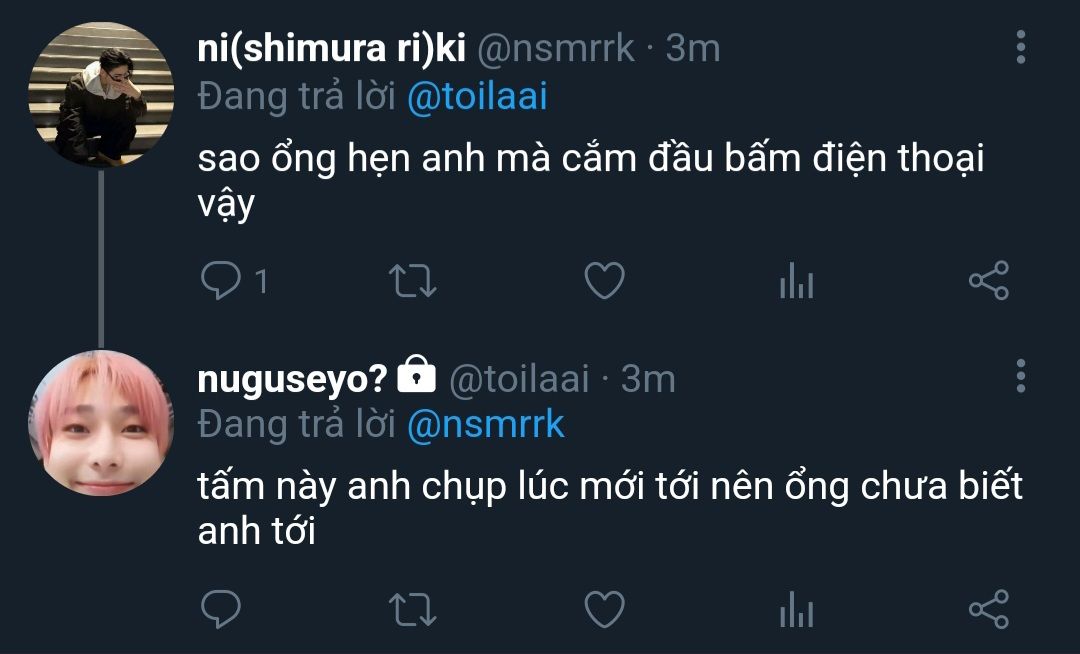Like the tweet by nuguseyo?

pos(603,609)
